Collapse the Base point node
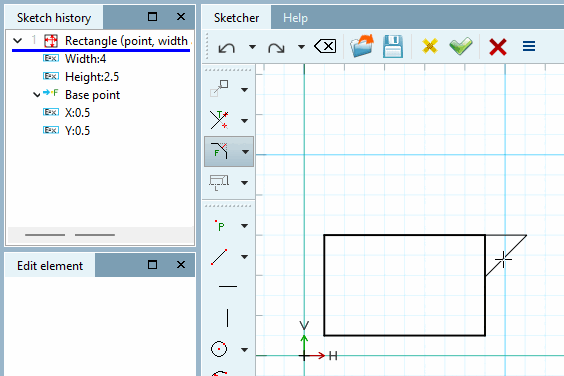564x376 pixels. pyautogui.click(x=36, y=95)
